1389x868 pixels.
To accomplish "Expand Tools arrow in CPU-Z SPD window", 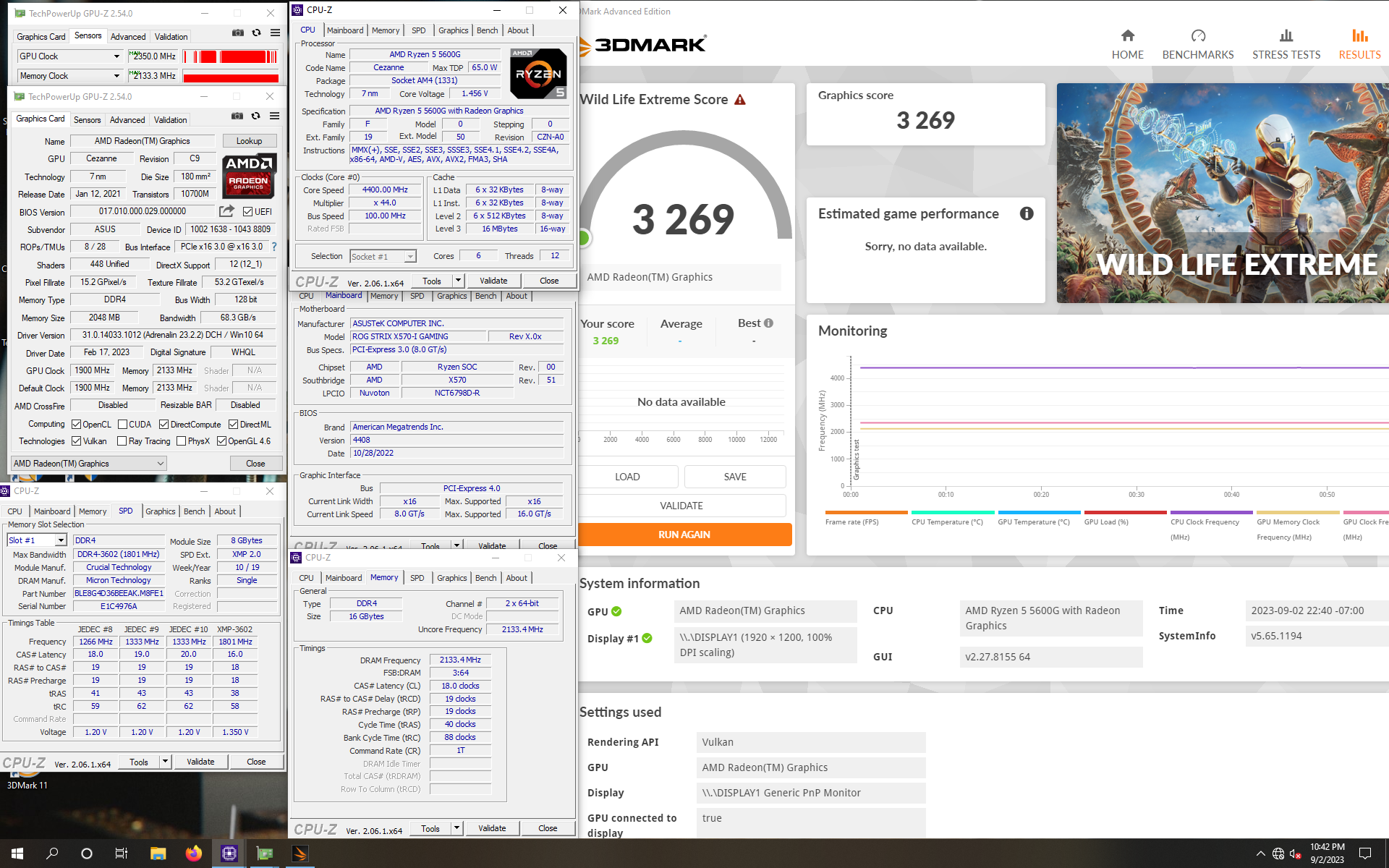I will (x=164, y=762).
